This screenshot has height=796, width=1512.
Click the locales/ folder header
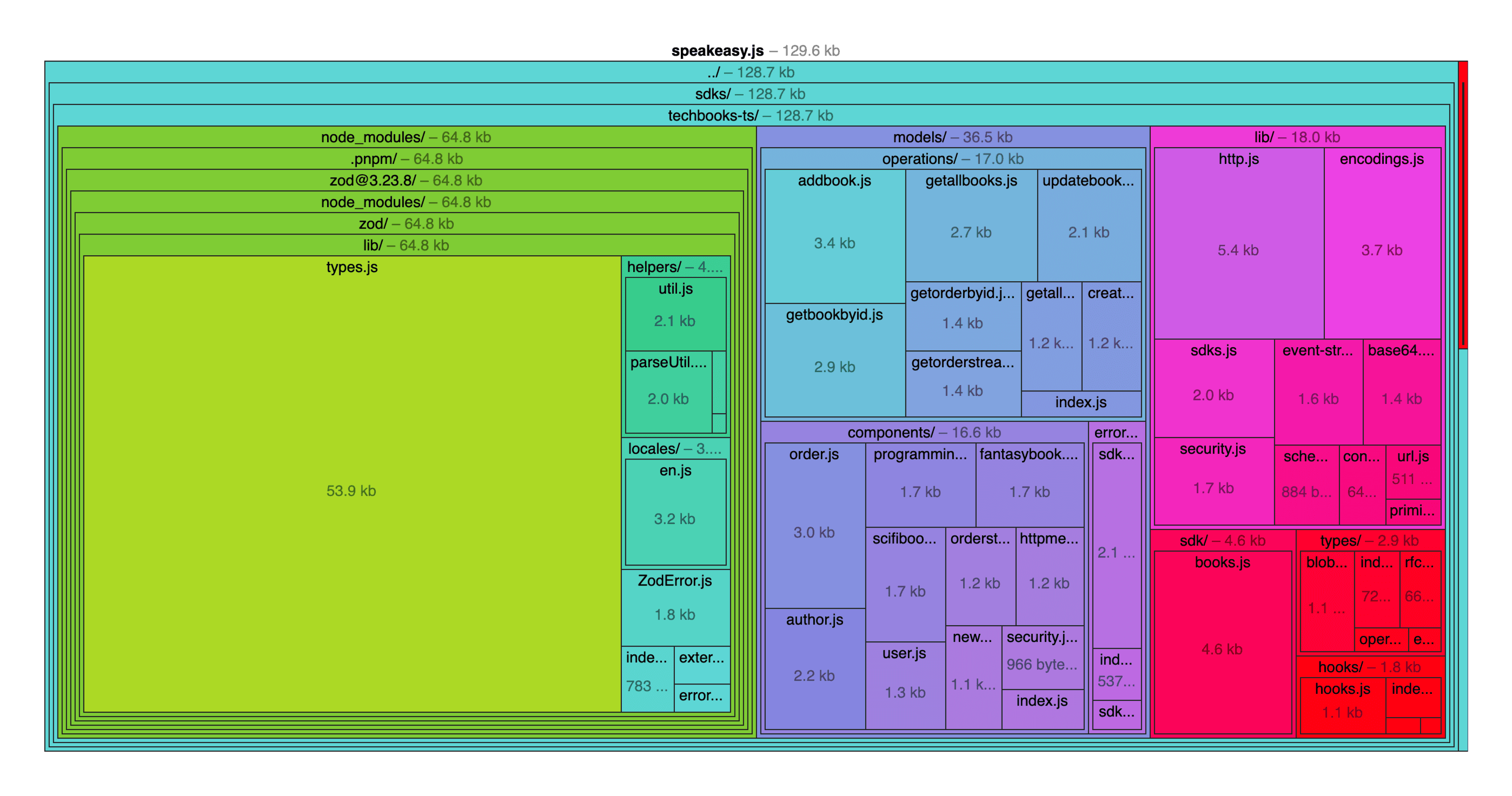[675, 448]
